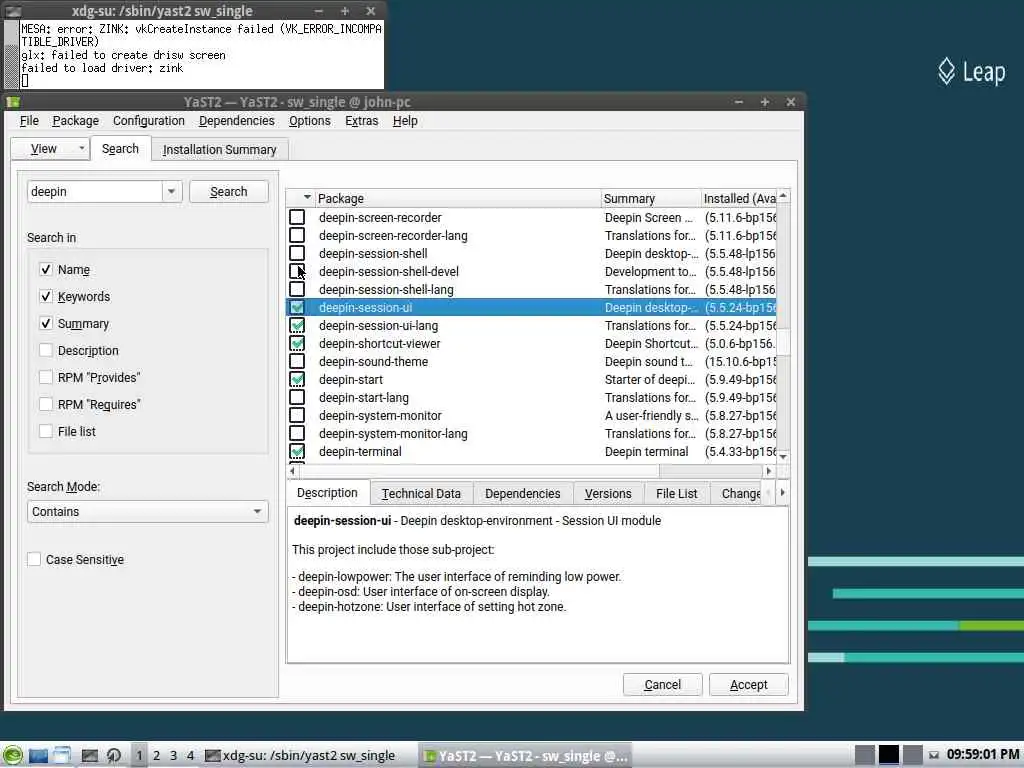
Task: Click the Summary column header
Action: [x=650, y=198]
